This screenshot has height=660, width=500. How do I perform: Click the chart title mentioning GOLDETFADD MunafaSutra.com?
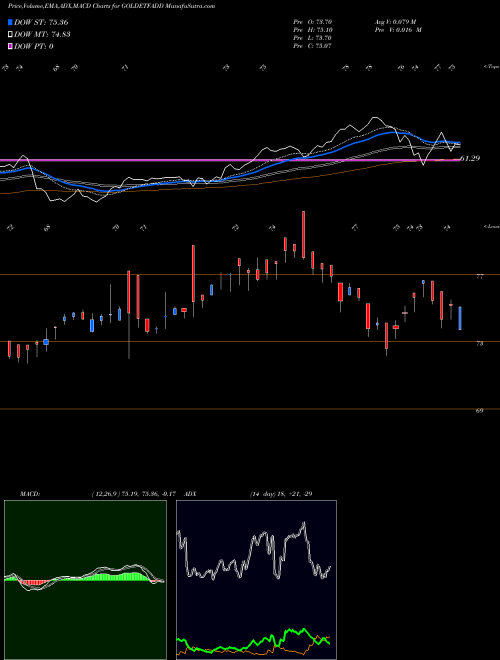[x=112, y=6]
